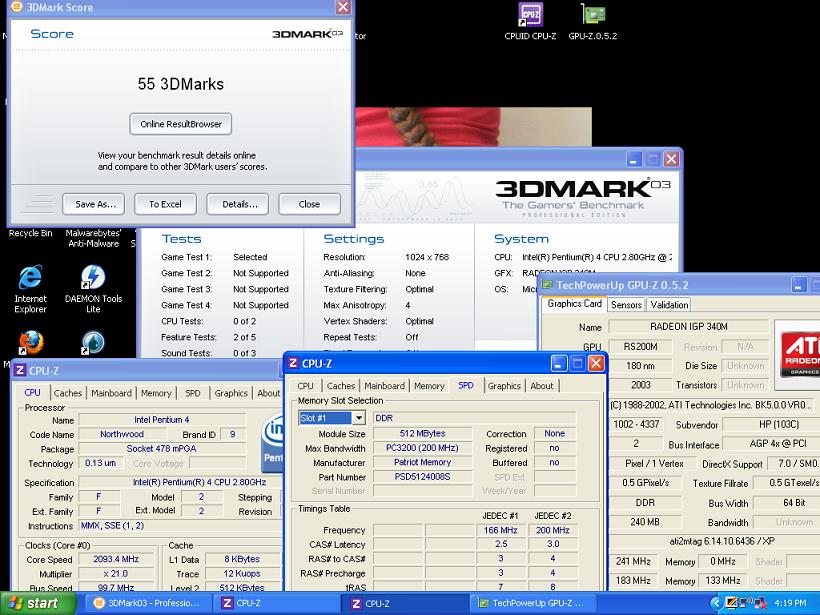Minimize the GPU-Z window
Screen dimensions: 820x615
pos(799,286)
